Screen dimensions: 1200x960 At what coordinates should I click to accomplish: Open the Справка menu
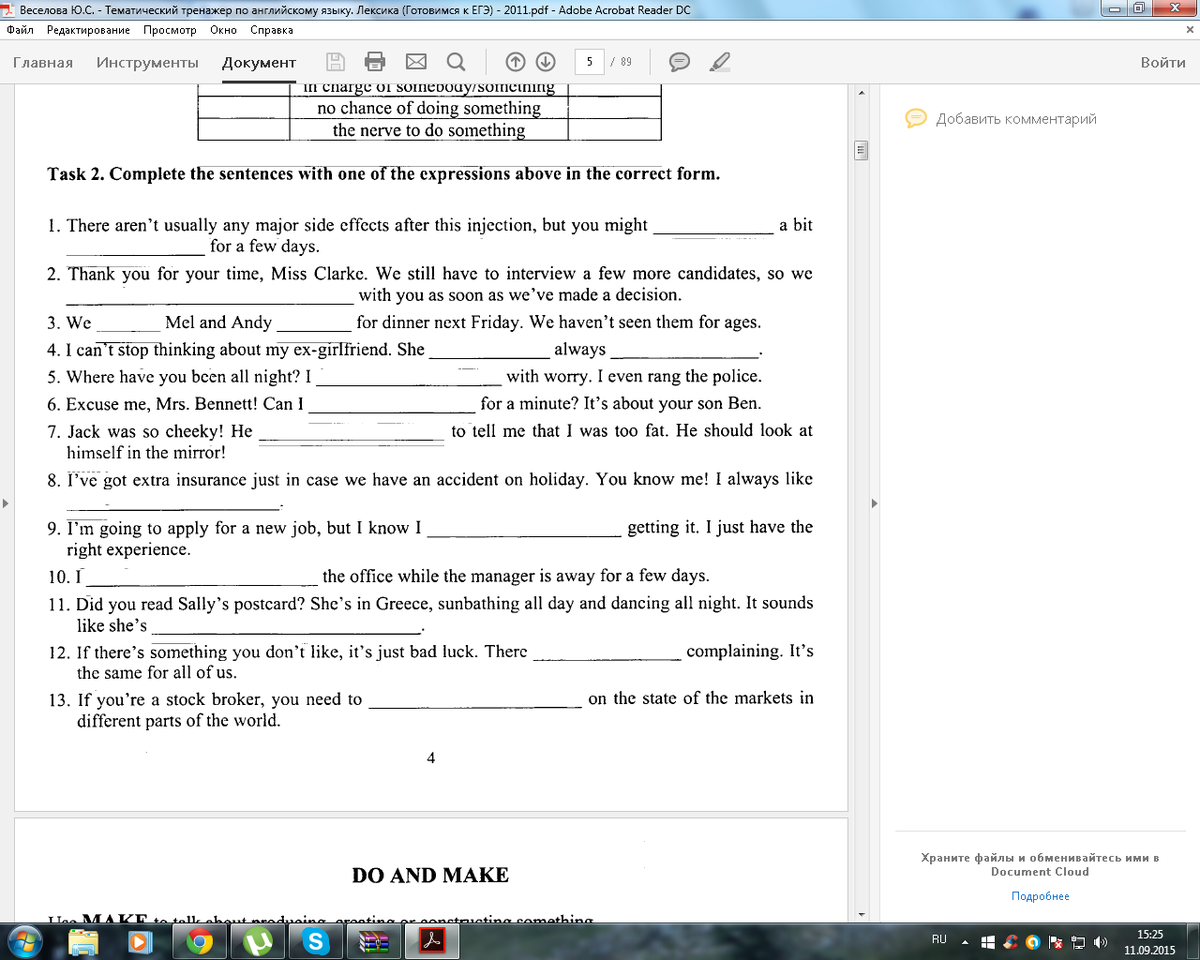[x=272, y=30]
